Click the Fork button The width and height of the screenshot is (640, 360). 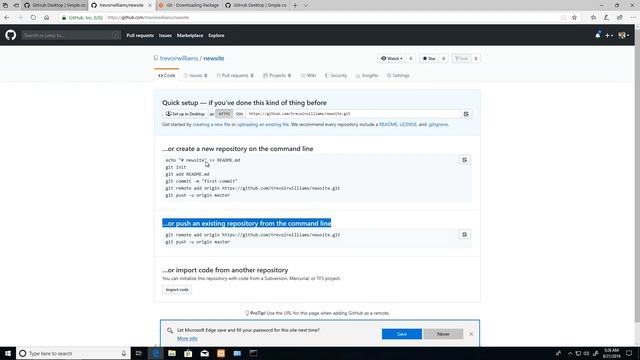462,59
